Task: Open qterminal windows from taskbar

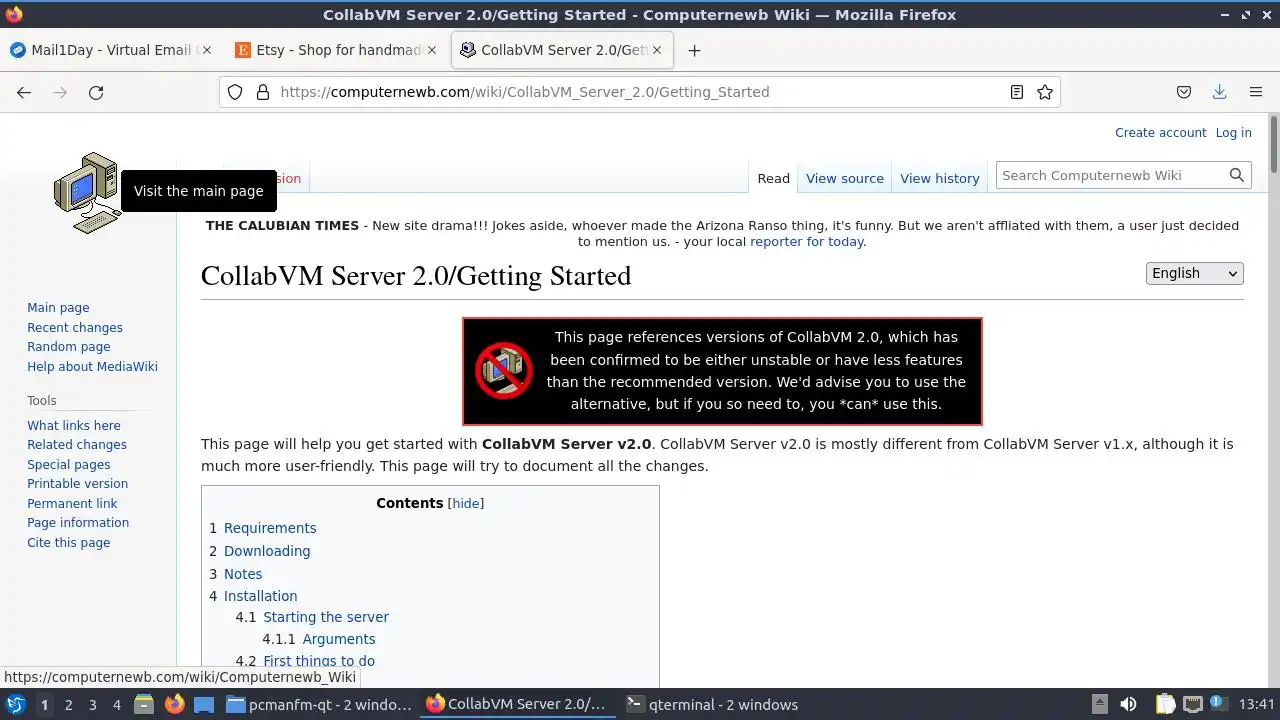Action: [711, 704]
